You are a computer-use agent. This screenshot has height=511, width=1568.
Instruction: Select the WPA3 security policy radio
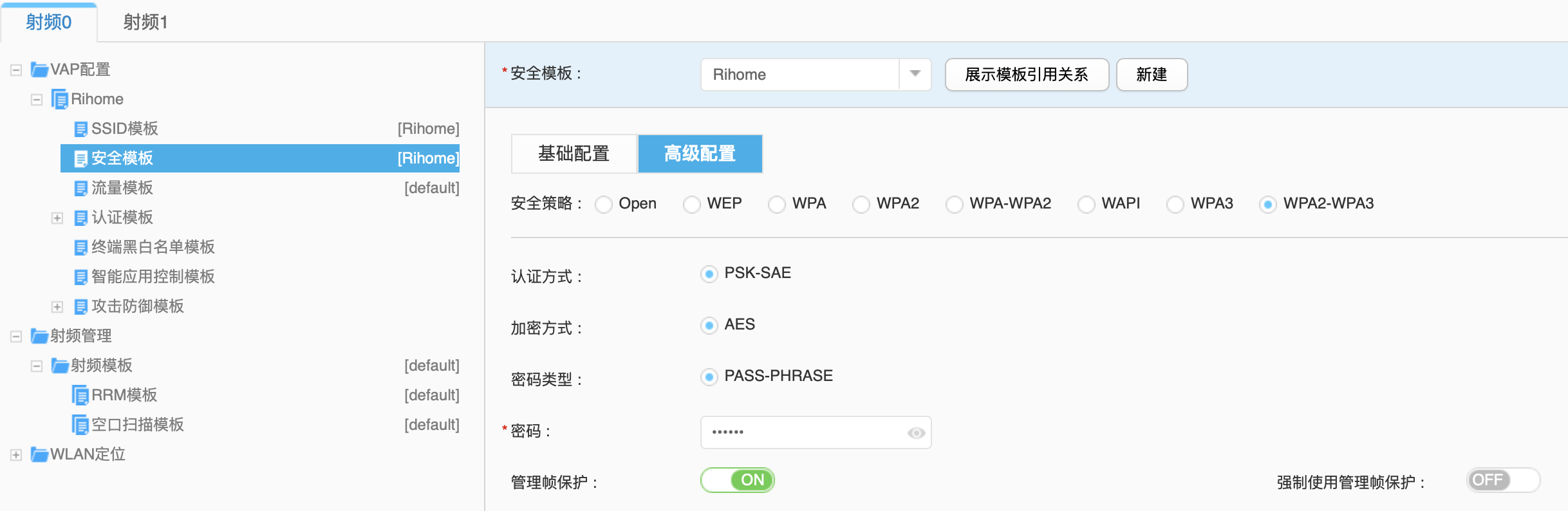coord(1175,205)
